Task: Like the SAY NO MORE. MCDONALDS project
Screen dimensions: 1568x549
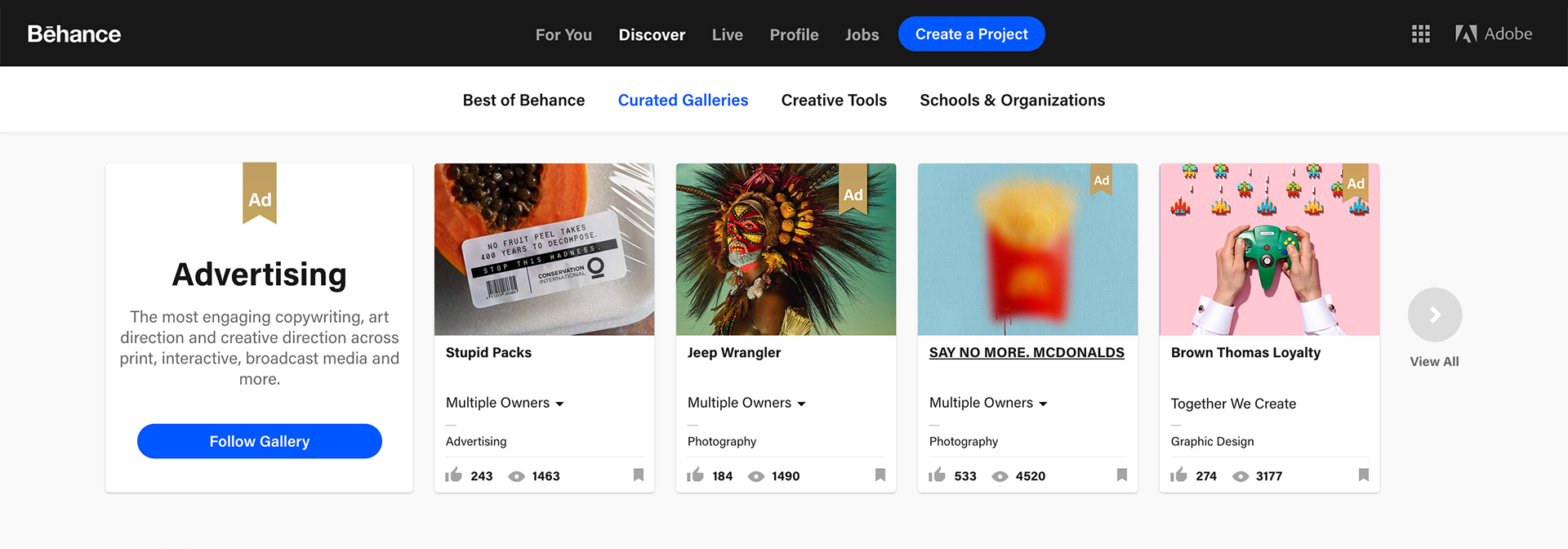Action: [x=938, y=475]
